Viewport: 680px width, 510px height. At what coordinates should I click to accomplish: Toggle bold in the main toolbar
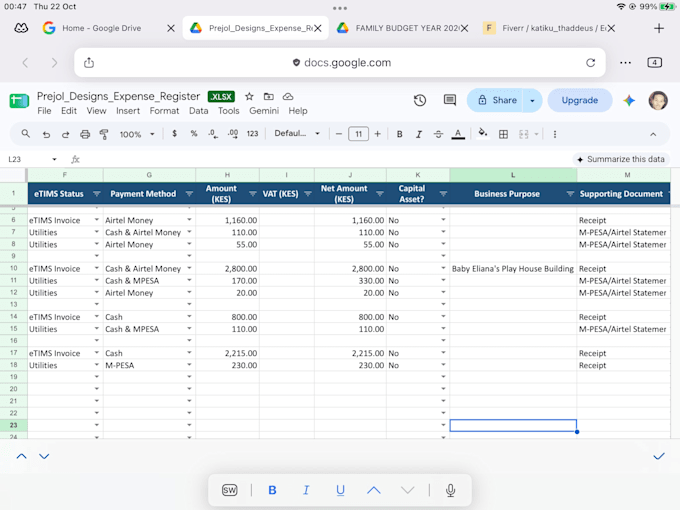click(x=399, y=134)
